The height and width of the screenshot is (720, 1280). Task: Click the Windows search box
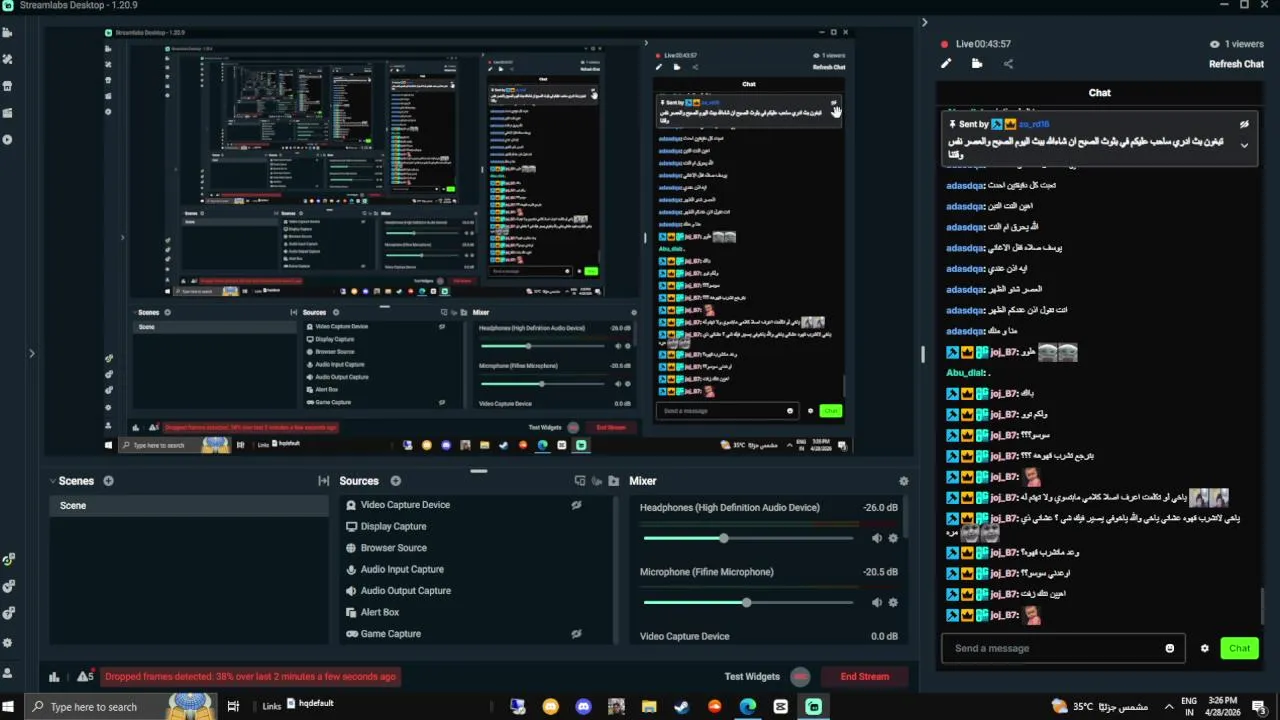[x=120, y=707]
